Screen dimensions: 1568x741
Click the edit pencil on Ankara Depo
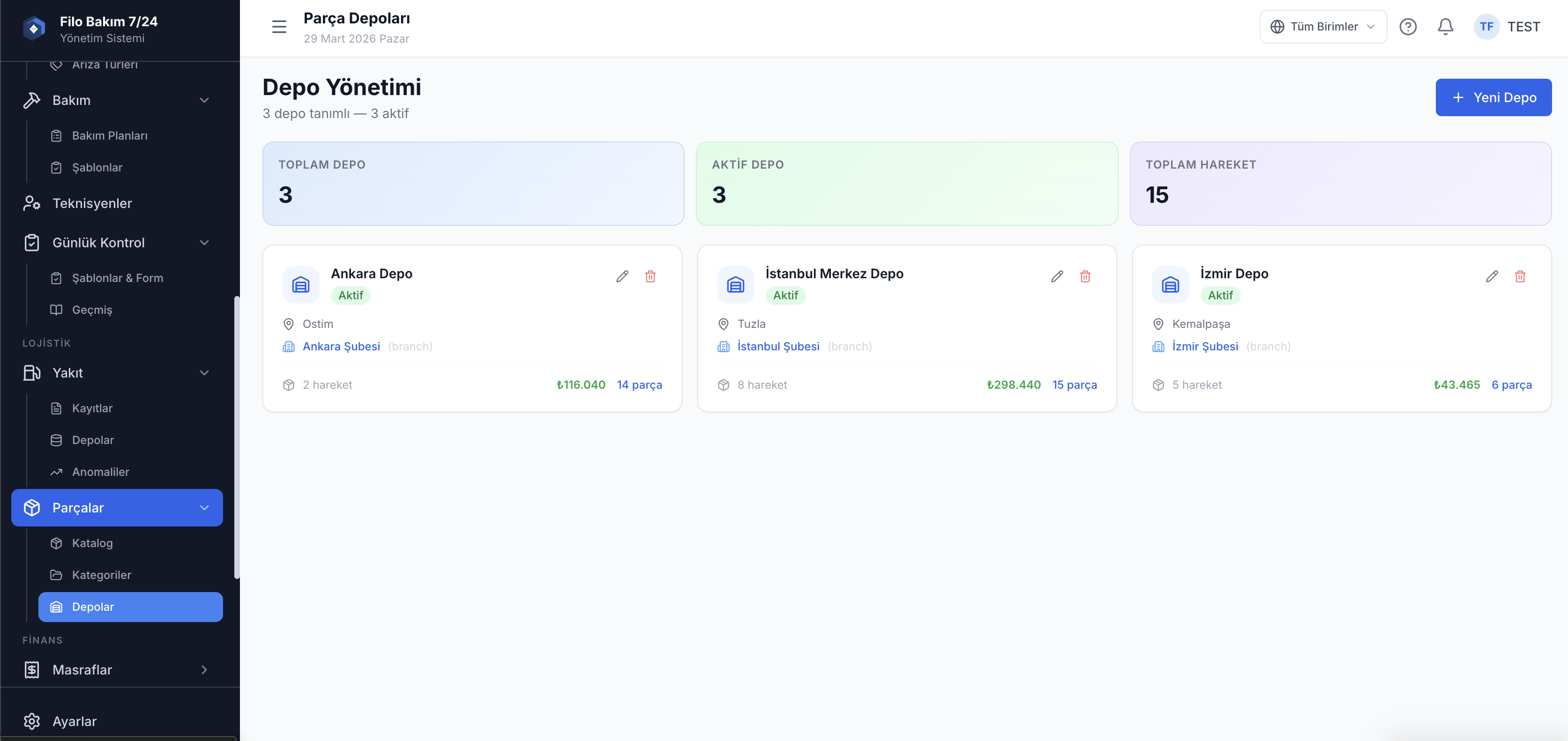click(621, 276)
